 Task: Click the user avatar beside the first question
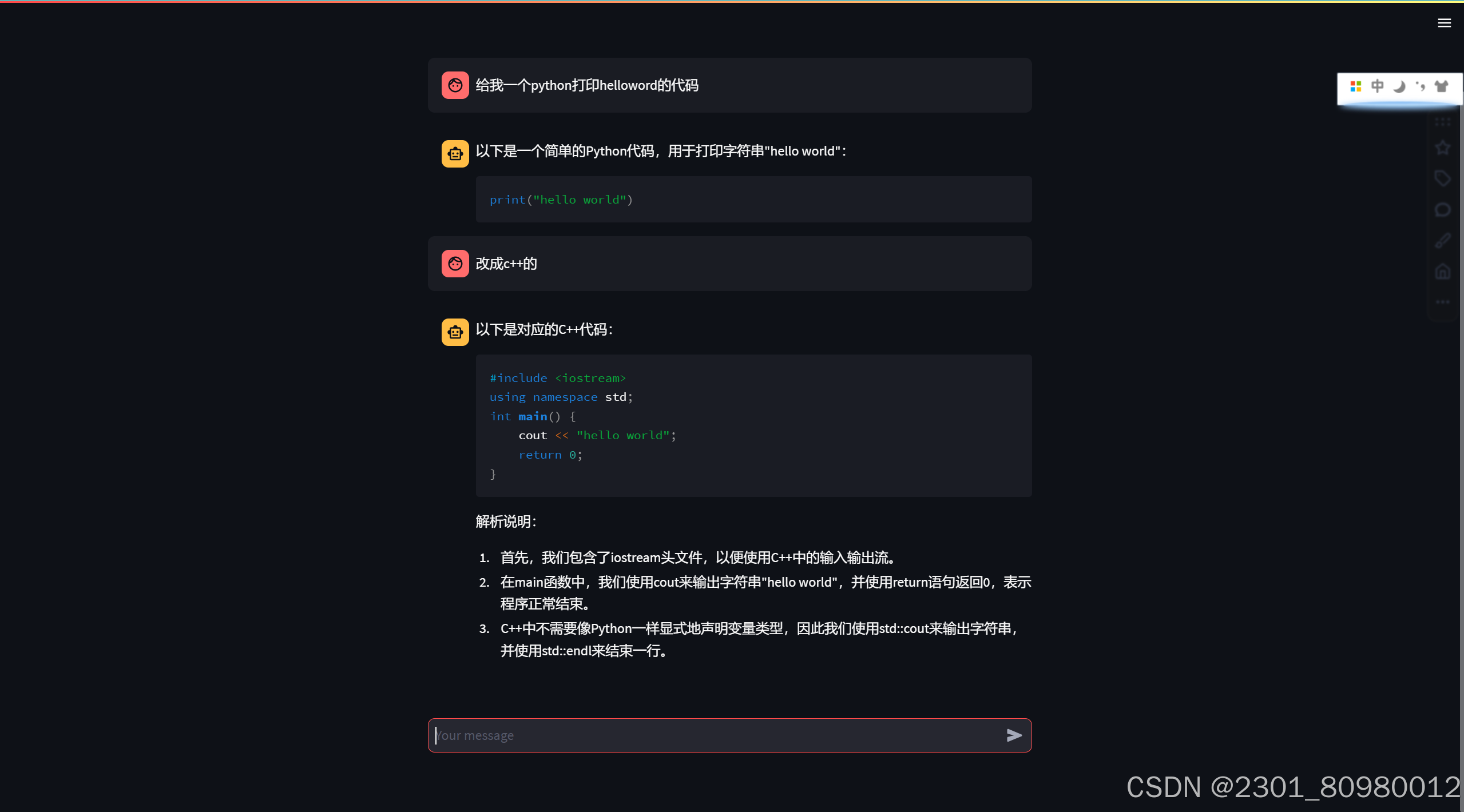(x=454, y=85)
